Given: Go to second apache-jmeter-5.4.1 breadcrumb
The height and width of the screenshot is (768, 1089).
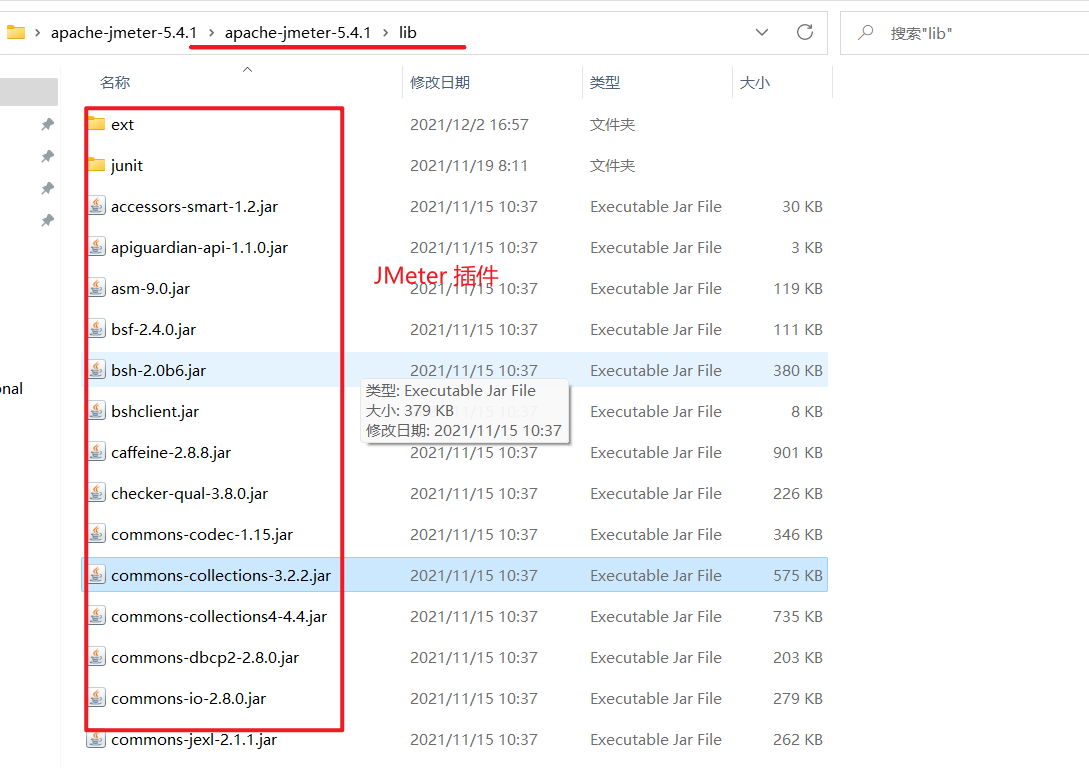Looking at the screenshot, I should (298, 33).
